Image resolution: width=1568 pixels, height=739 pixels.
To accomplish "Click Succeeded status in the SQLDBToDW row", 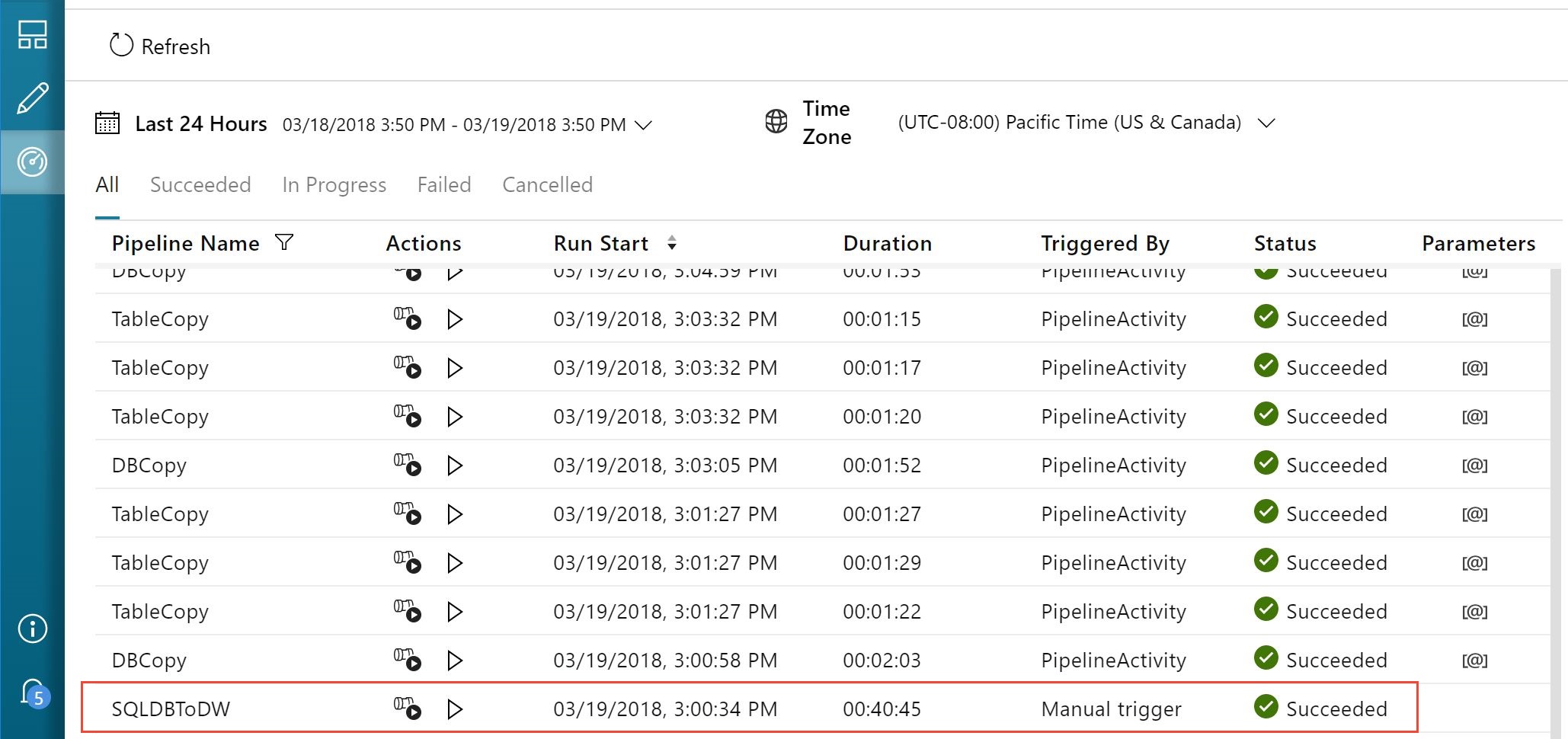I will point(1320,708).
